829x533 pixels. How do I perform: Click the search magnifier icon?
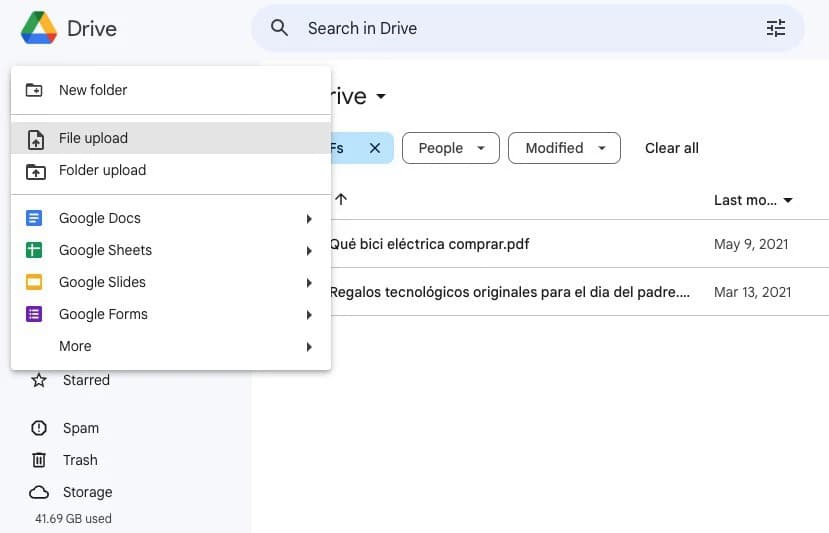coord(279,27)
